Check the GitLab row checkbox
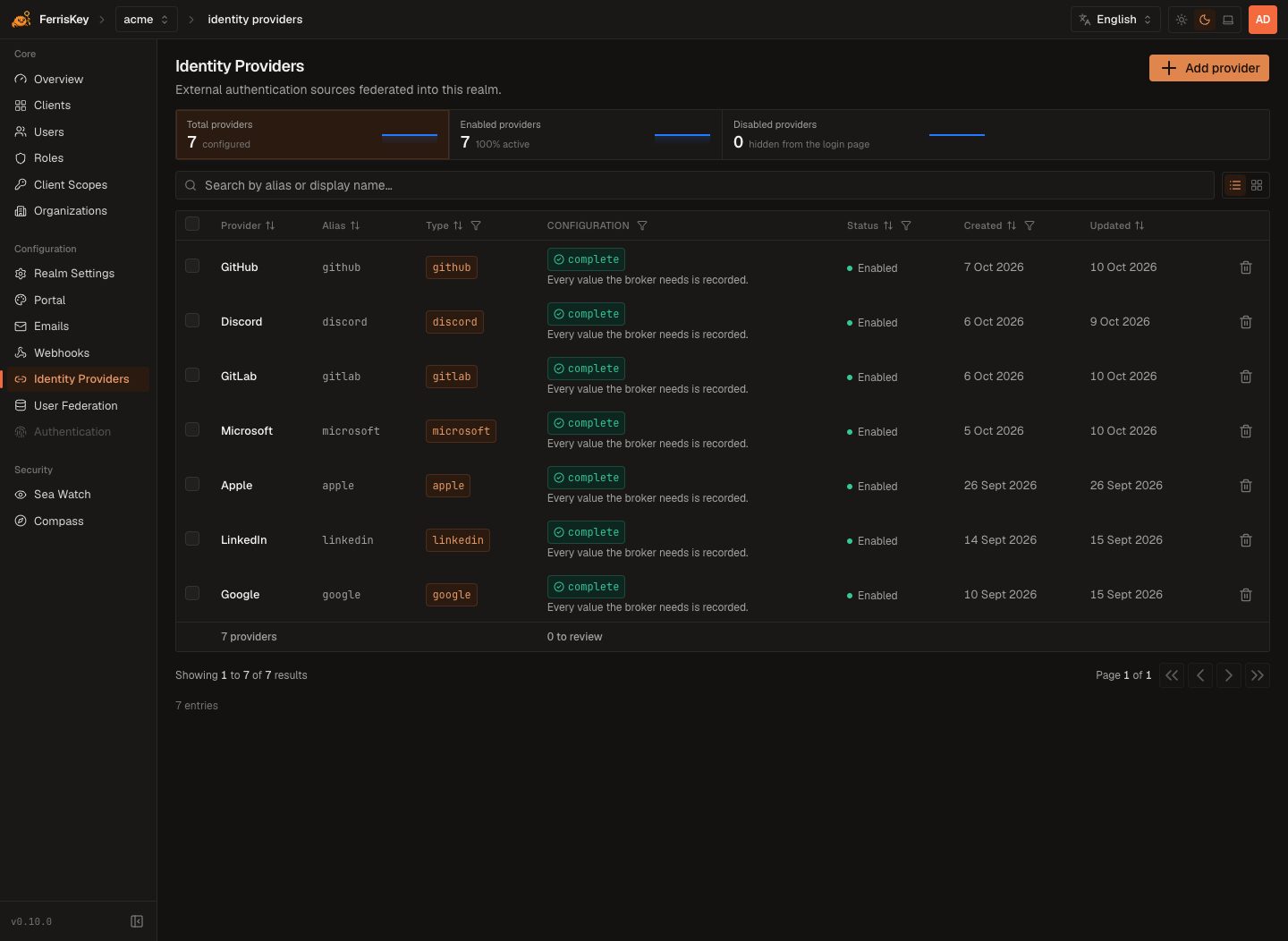Image resolution: width=1288 pixels, height=941 pixels. click(x=192, y=375)
